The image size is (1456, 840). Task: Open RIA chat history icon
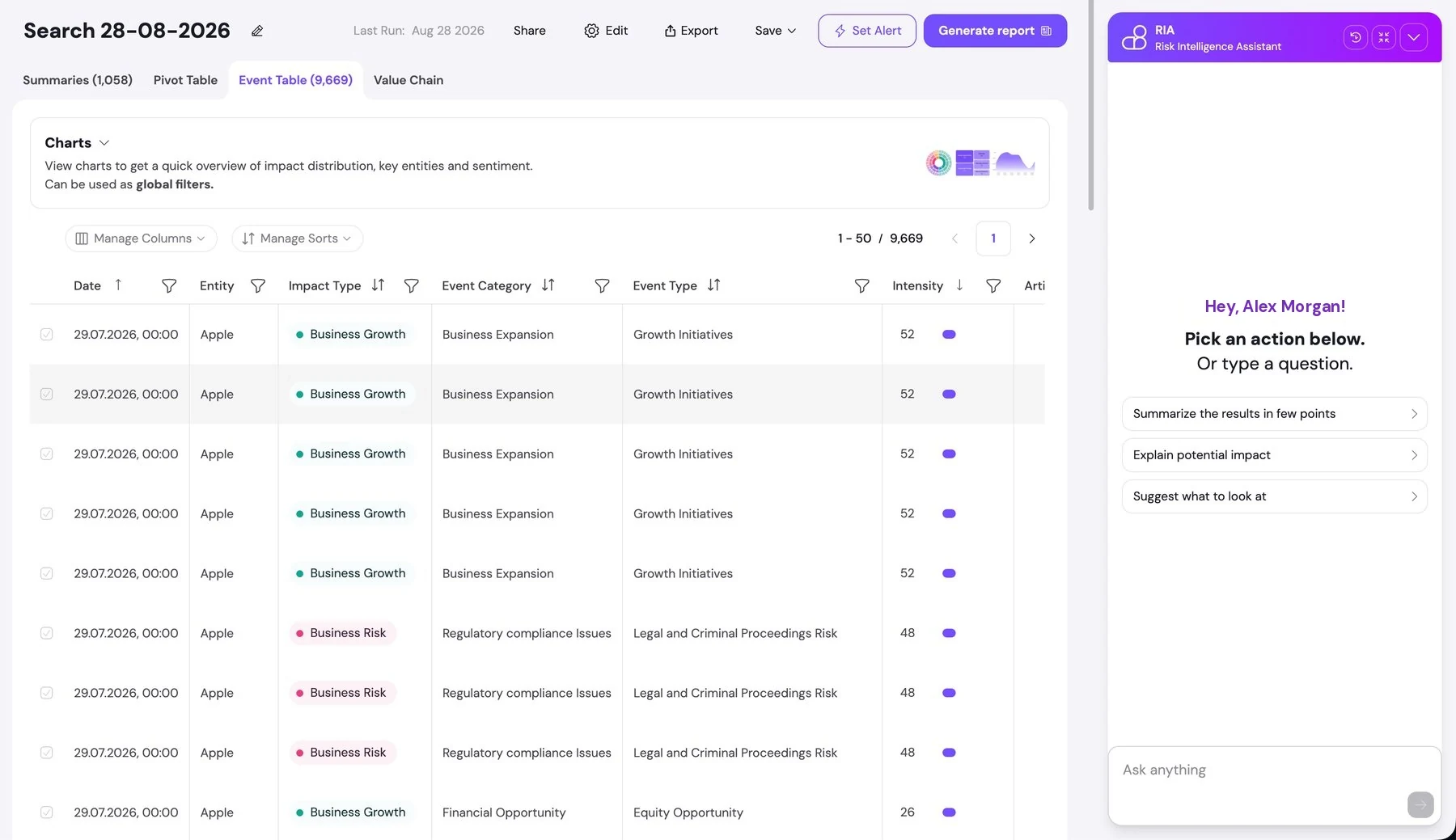tap(1356, 37)
